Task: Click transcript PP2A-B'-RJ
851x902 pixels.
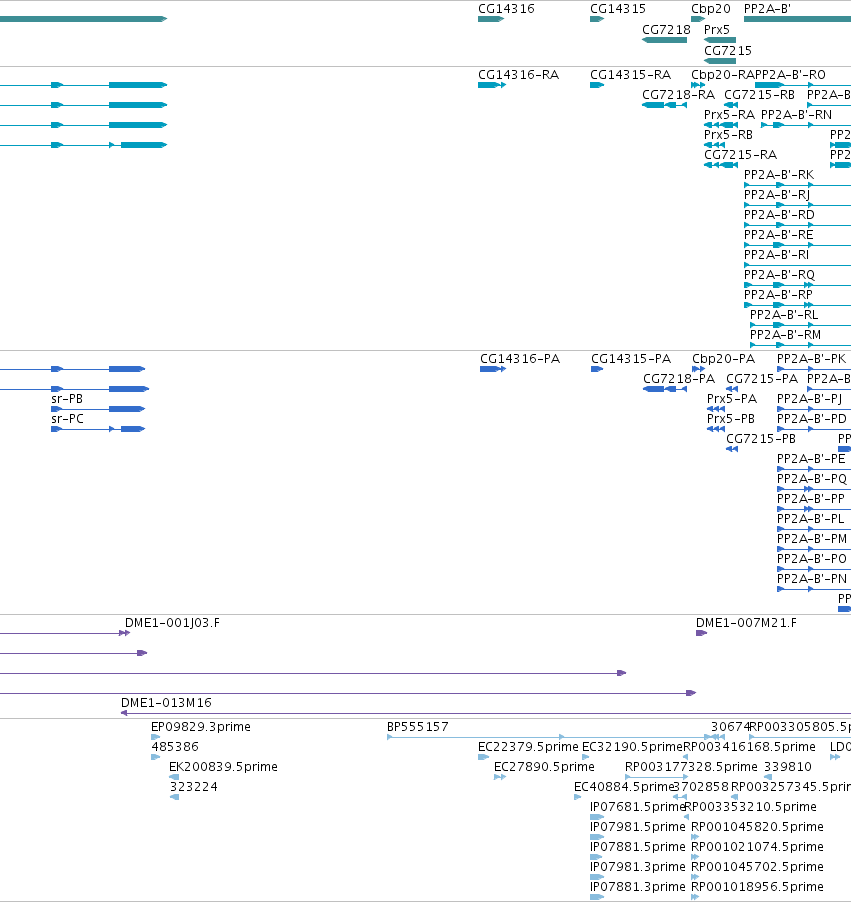Action: [x=777, y=195]
